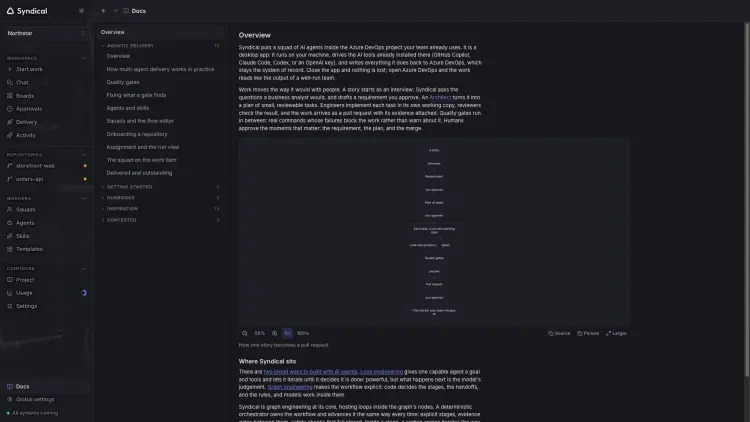This screenshot has width=750, height=422.
Task: Expand the Getting Started docs section
Action: pyautogui.click(x=160, y=187)
